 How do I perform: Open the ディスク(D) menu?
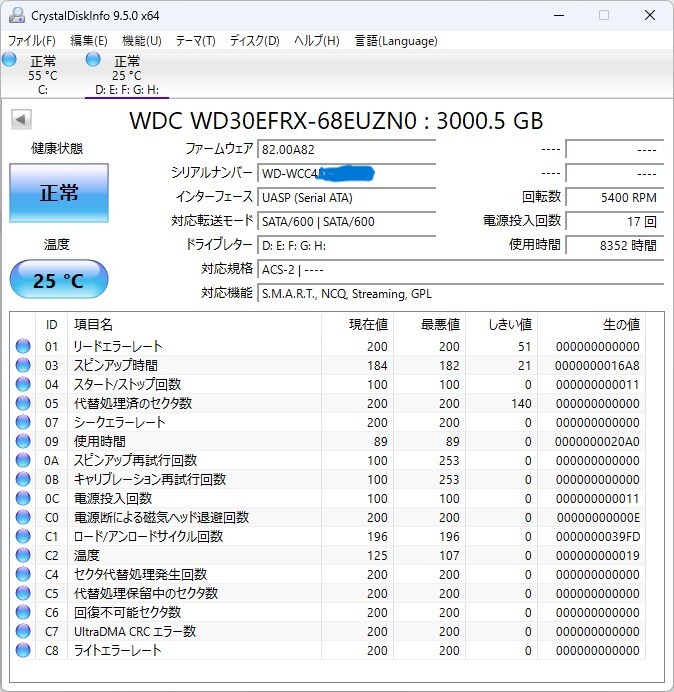[255, 41]
